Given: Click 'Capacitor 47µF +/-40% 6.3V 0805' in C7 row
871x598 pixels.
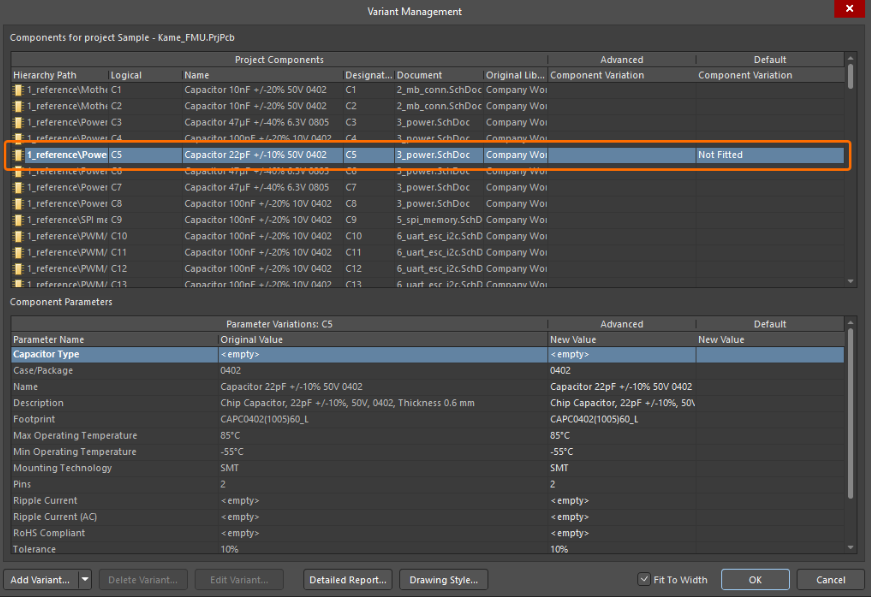Looking at the screenshot, I should tap(262, 188).
